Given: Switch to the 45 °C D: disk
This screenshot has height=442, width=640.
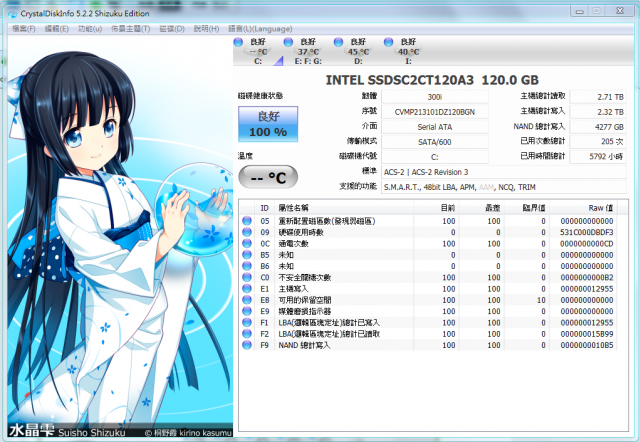Looking at the screenshot, I should [x=358, y=51].
